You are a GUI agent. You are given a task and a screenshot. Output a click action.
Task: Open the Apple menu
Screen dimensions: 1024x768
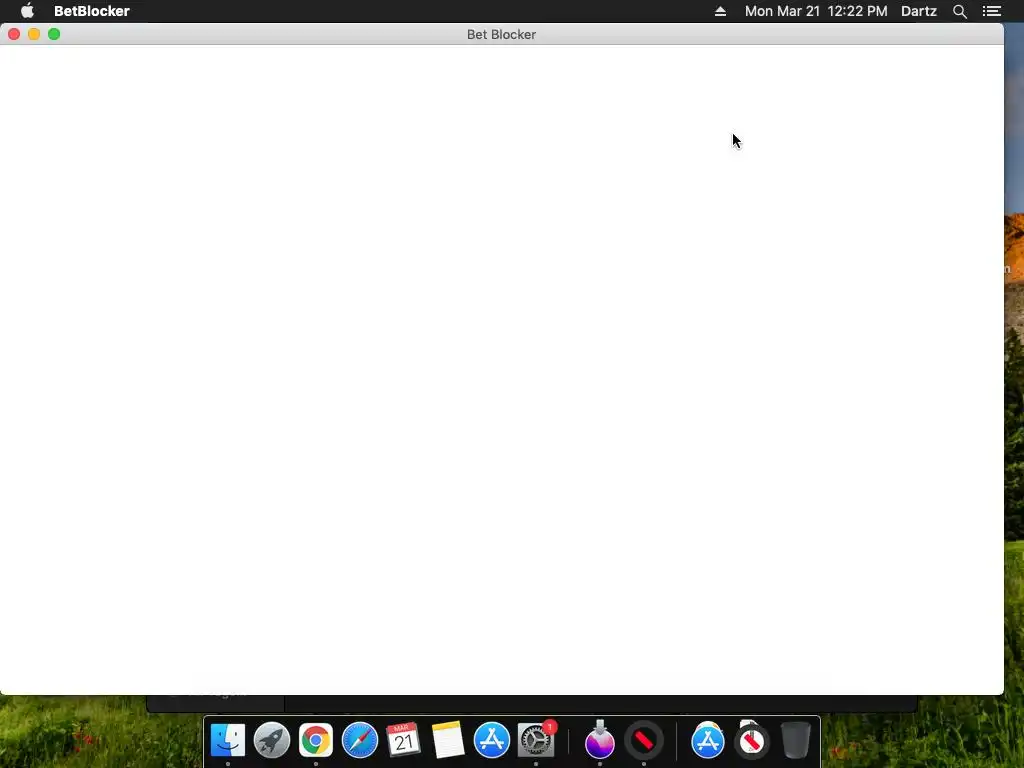coord(27,10)
